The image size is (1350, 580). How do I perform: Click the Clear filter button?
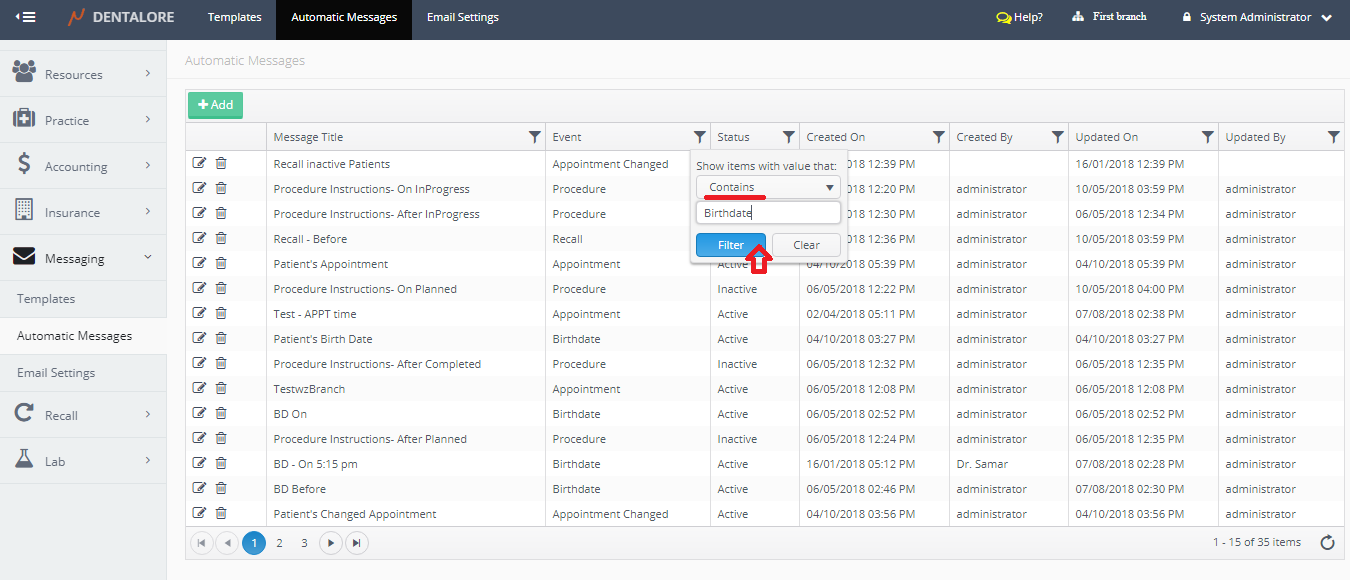click(806, 245)
